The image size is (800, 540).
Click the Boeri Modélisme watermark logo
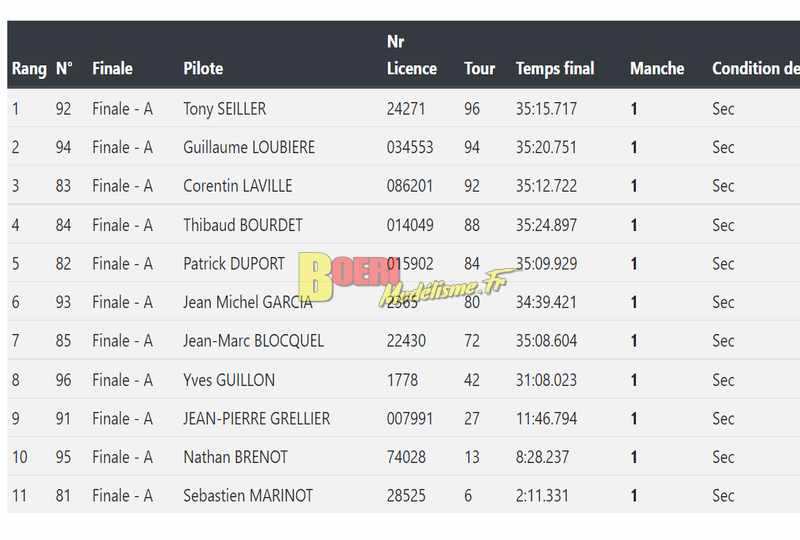pyautogui.click(x=403, y=279)
